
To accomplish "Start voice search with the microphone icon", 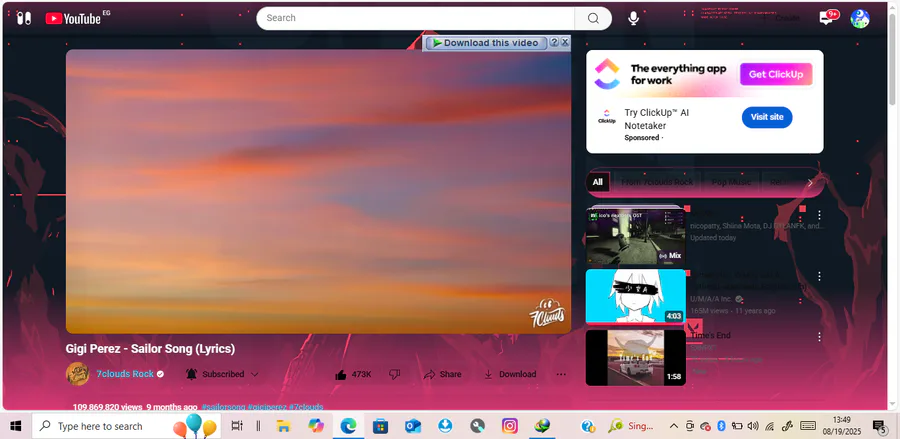I will tap(633, 18).
